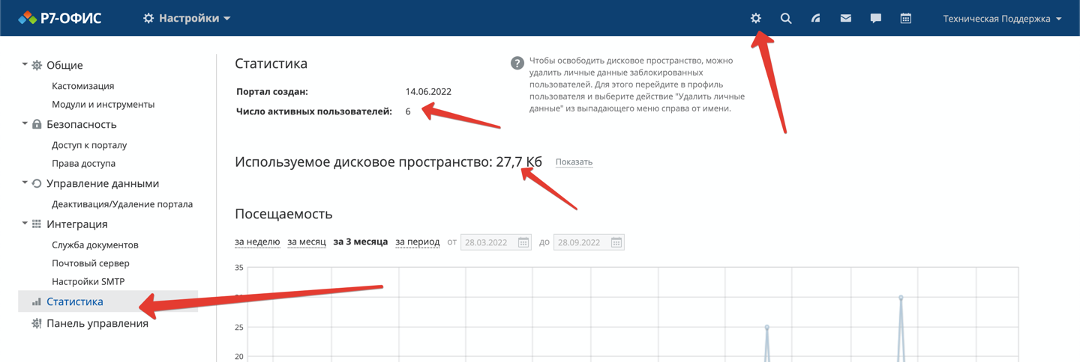Open the settings gear icon in header
Screen dimensions: 1080x362
(x=756, y=19)
